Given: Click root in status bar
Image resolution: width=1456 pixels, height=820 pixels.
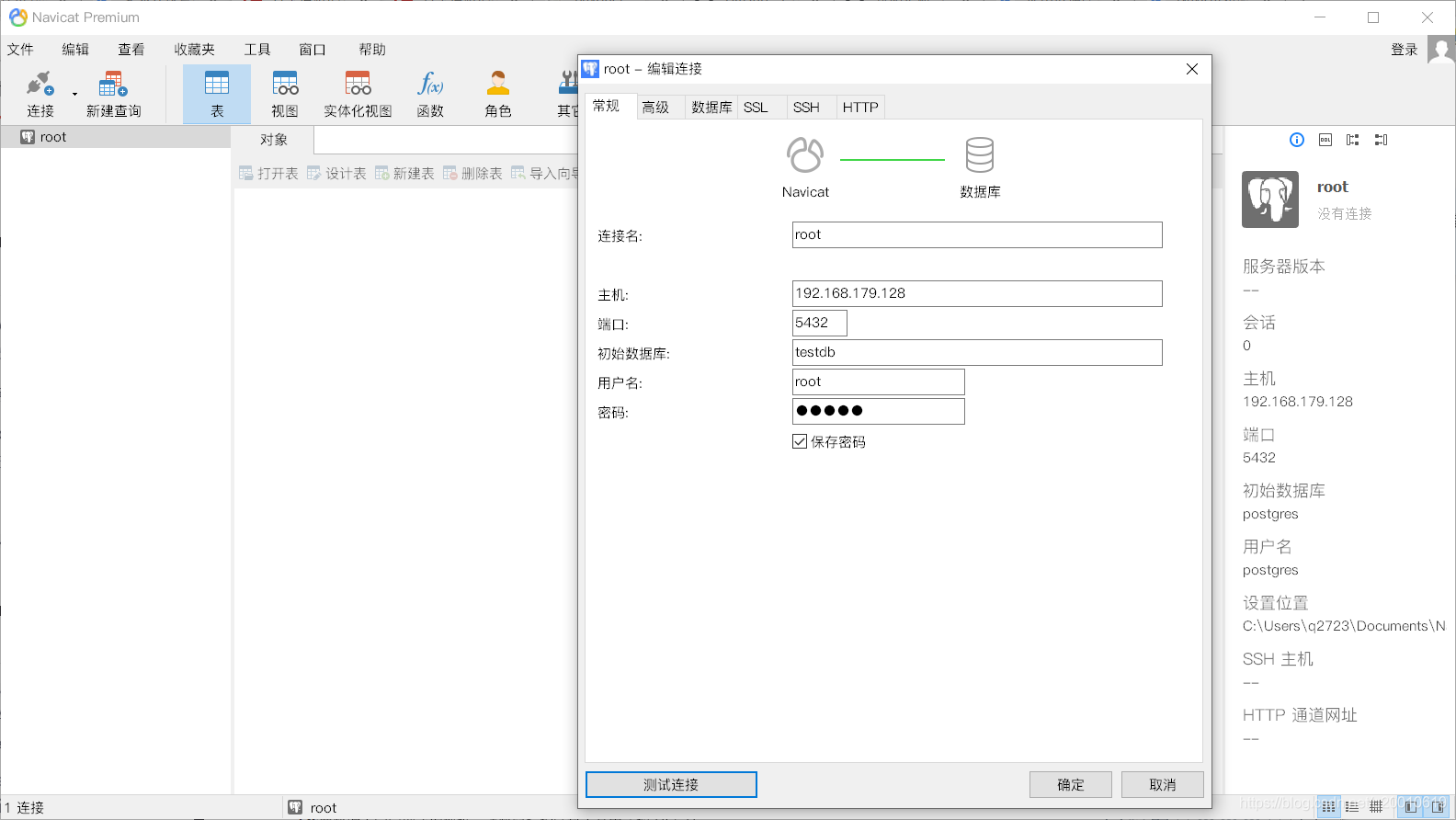Looking at the screenshot, I should 324,808.
